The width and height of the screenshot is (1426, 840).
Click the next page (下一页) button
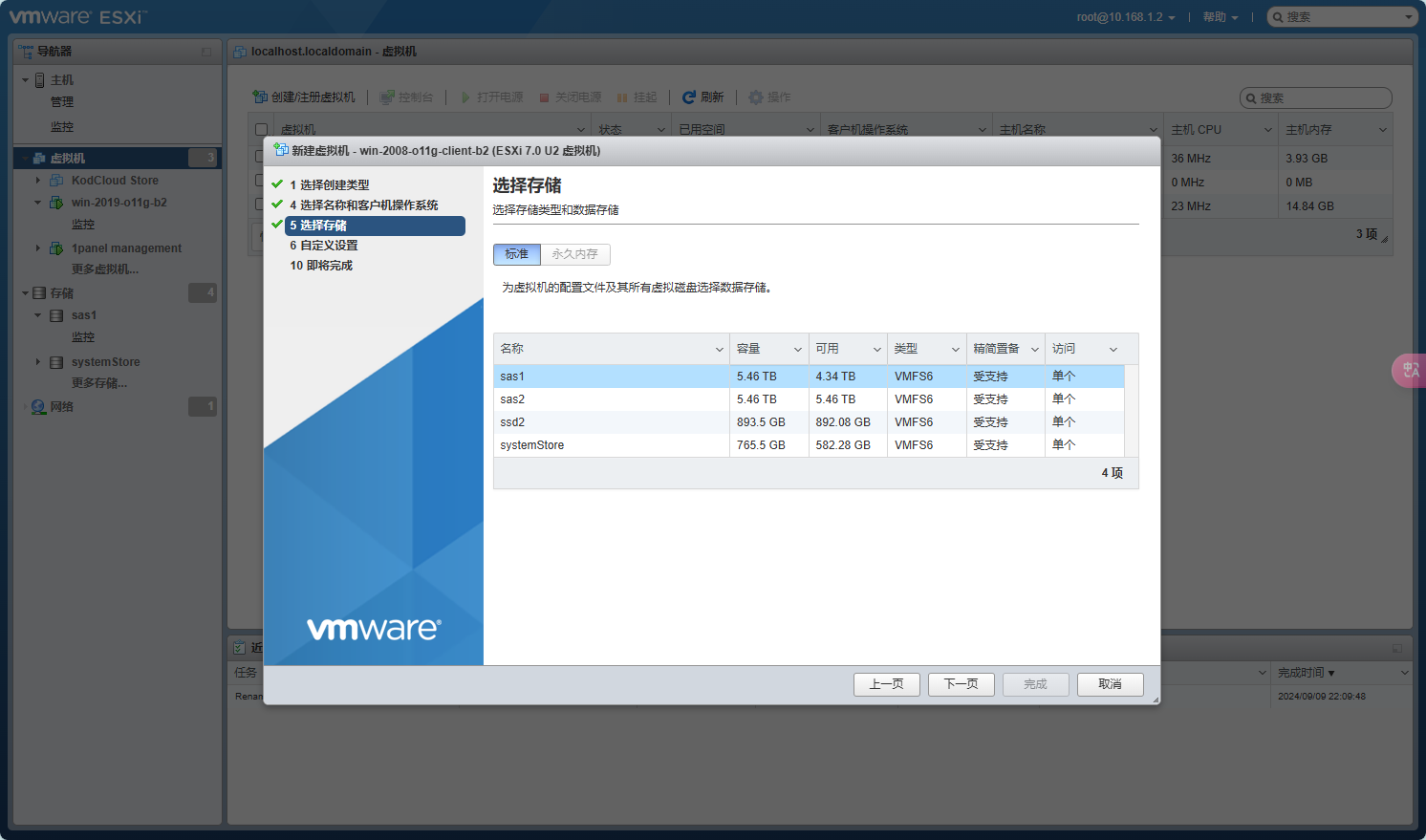click(961, 684)
